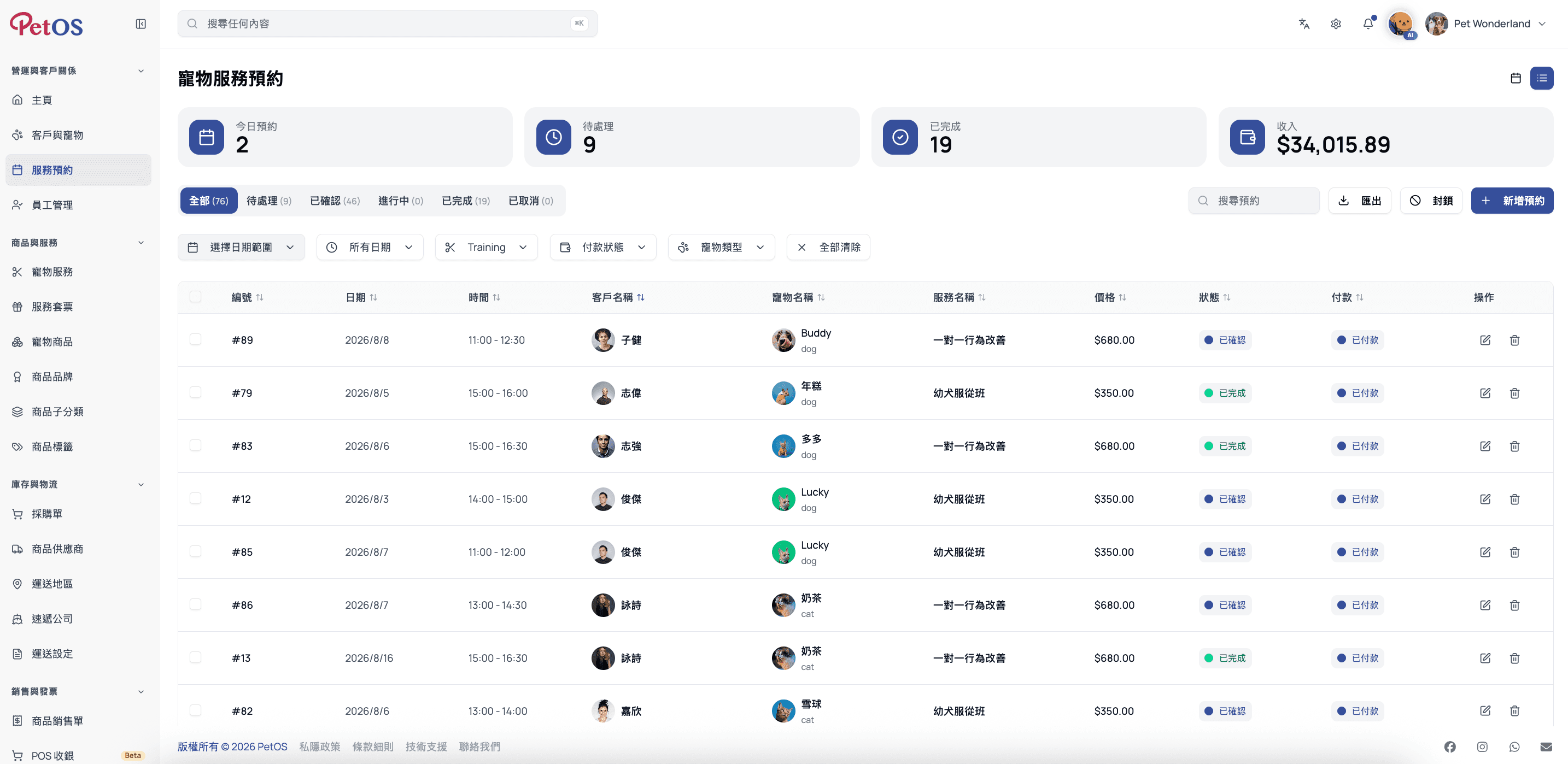Edit appointment #86
This screenshot has height=764, width=1568.
[1485, 604]
